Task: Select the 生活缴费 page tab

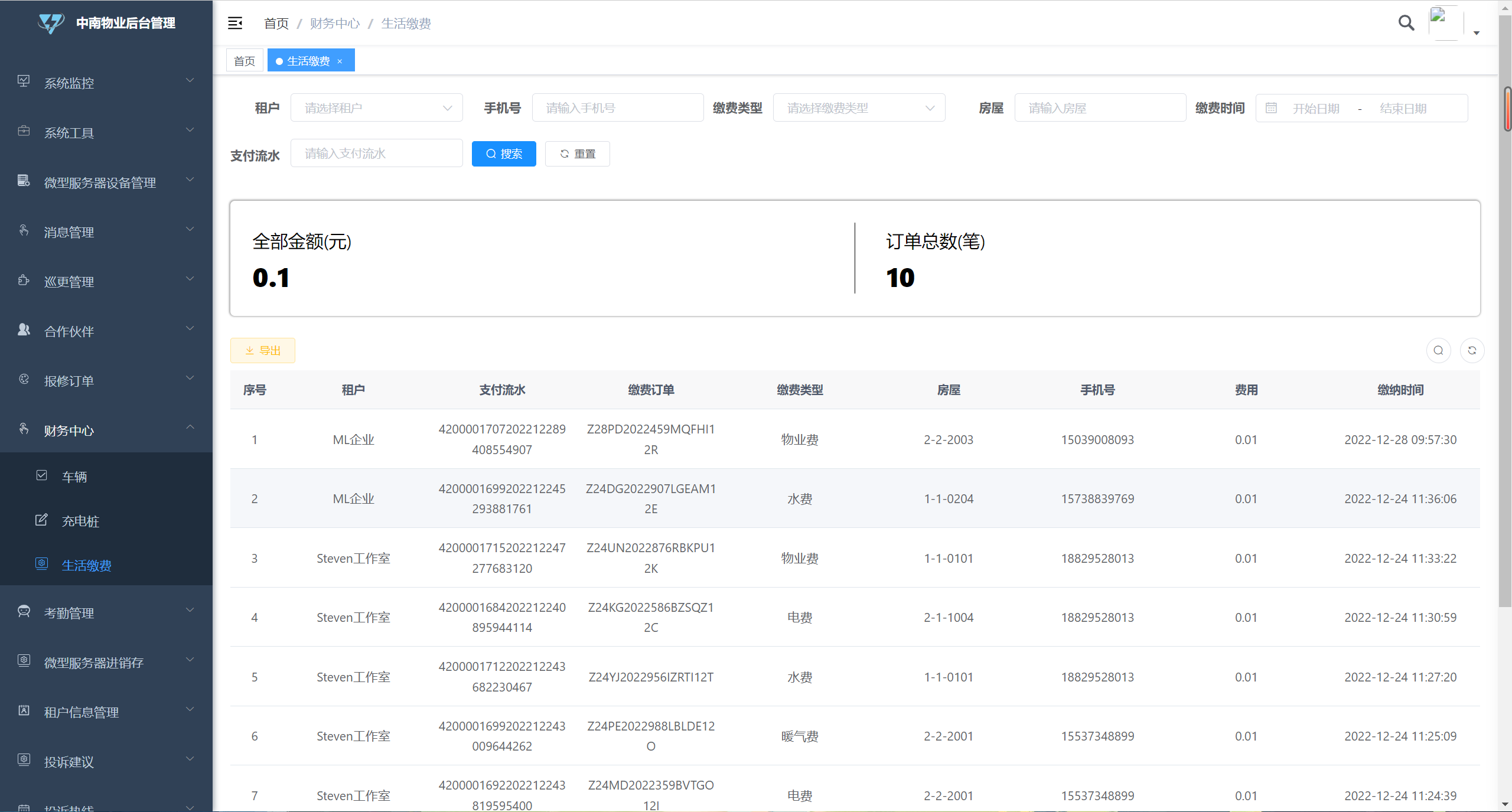Action: click(x=311, y=61)
